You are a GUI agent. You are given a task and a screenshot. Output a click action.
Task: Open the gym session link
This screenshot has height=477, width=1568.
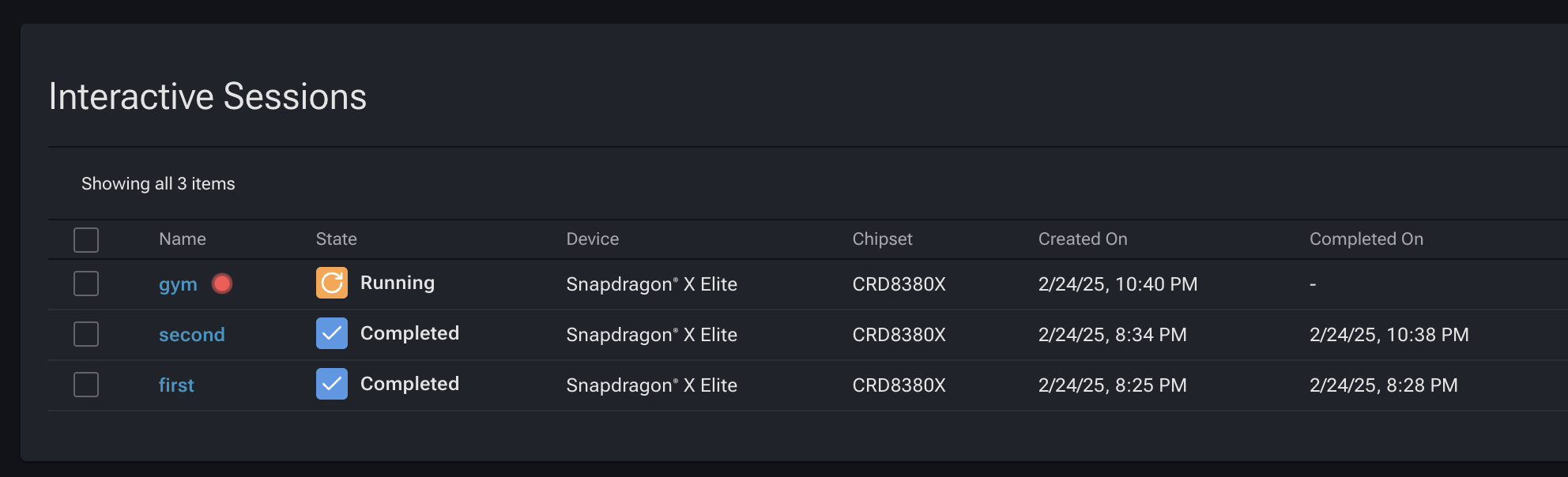178,285
